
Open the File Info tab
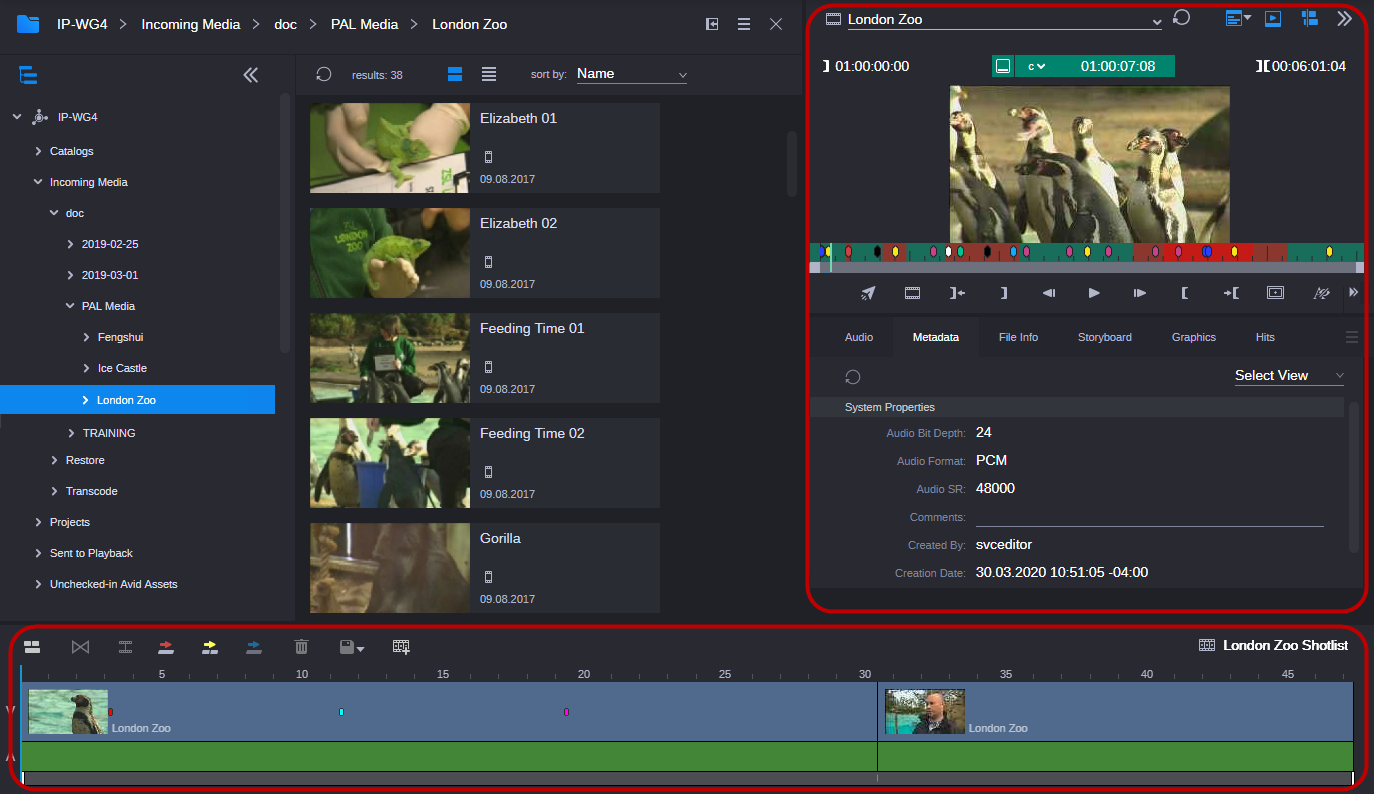click(1018, 337)
